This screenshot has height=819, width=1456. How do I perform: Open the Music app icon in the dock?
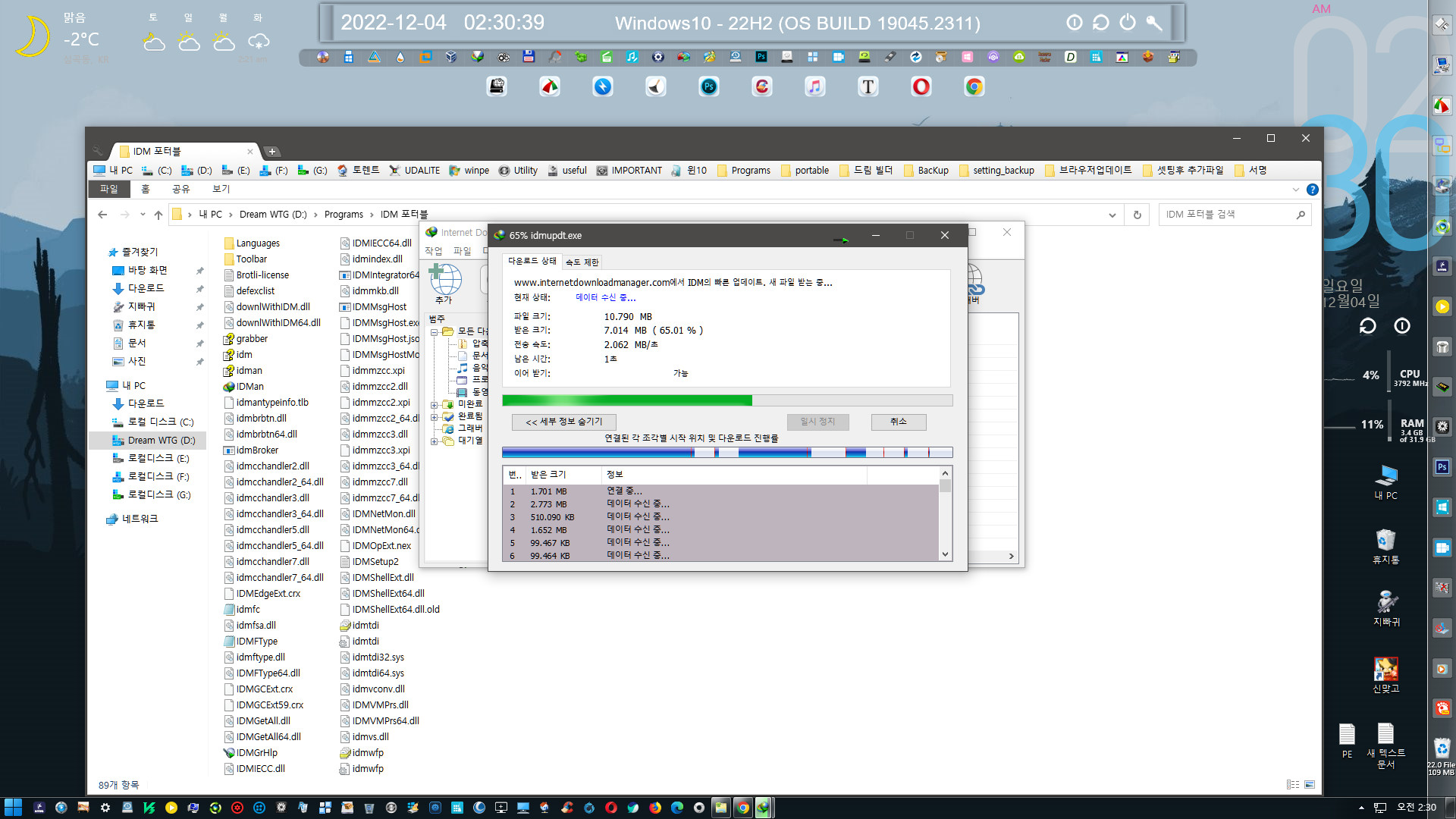(814, 86)
